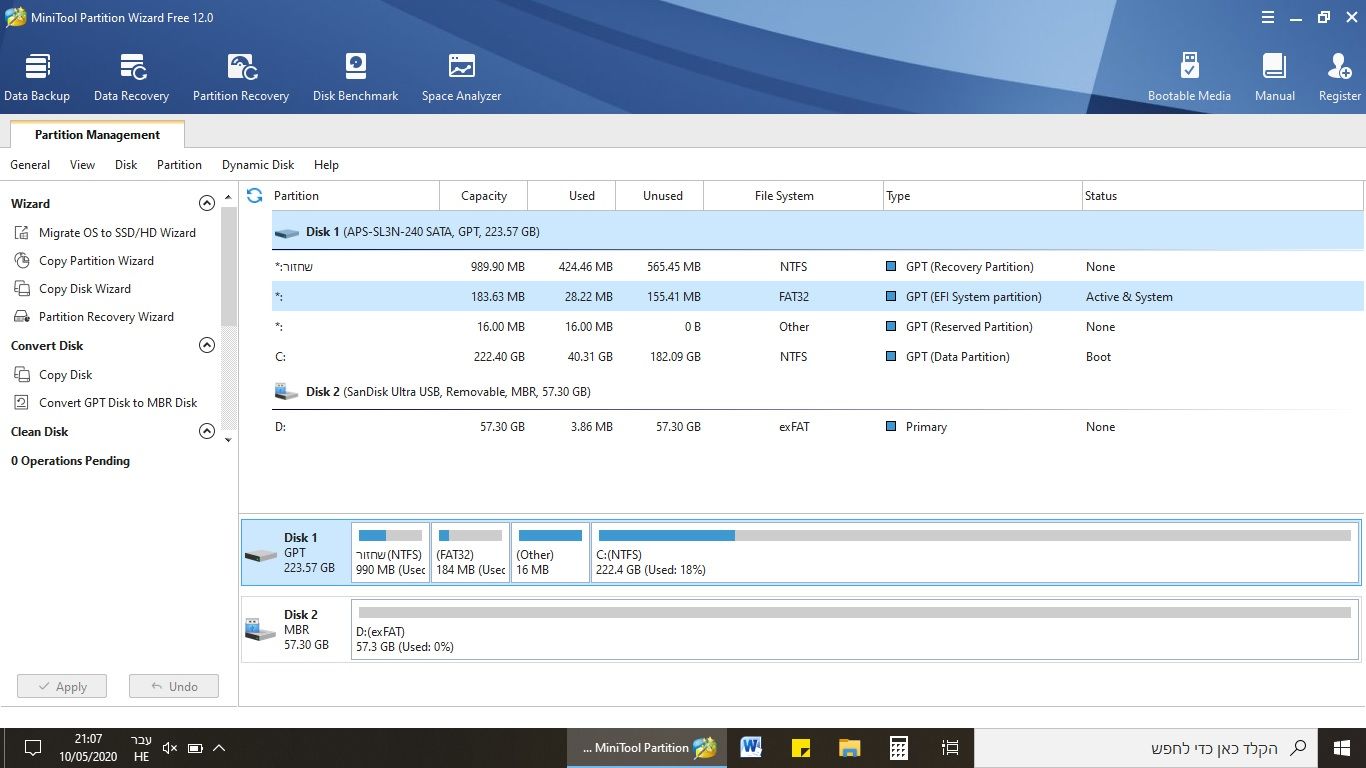
Task: Select the C:(NTFS) partition bar in disk map
Action: (974, 552)
